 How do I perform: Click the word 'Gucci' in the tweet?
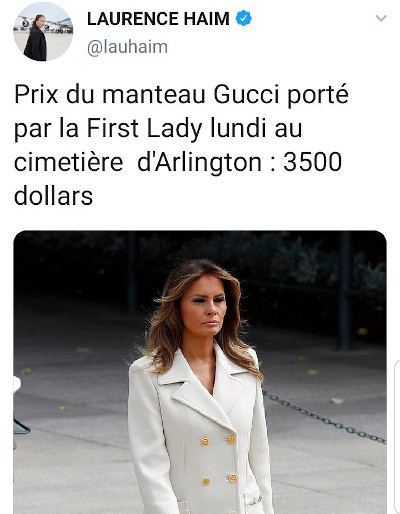(x=246, y=95)
